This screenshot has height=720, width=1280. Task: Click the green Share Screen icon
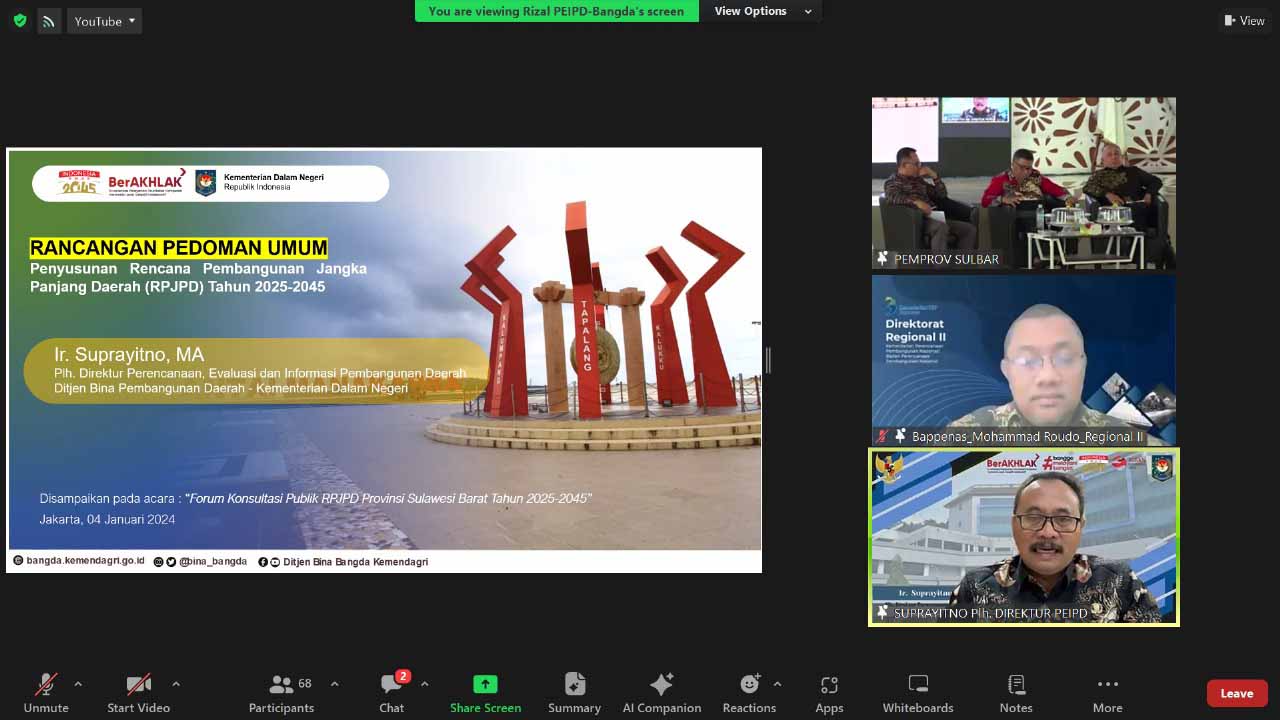[485, 685]
